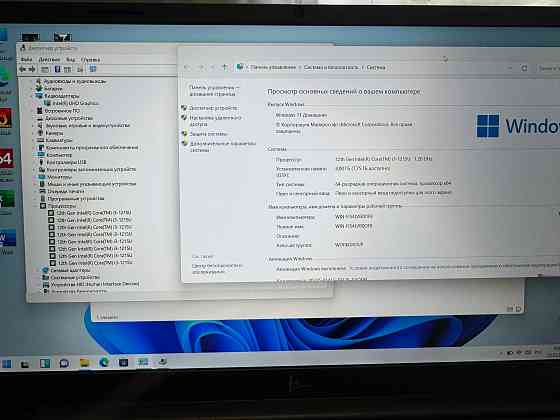Click the Мыши и иные указывающие устройства icon
The image size is (560, 420).
click(x=42, y=184)
